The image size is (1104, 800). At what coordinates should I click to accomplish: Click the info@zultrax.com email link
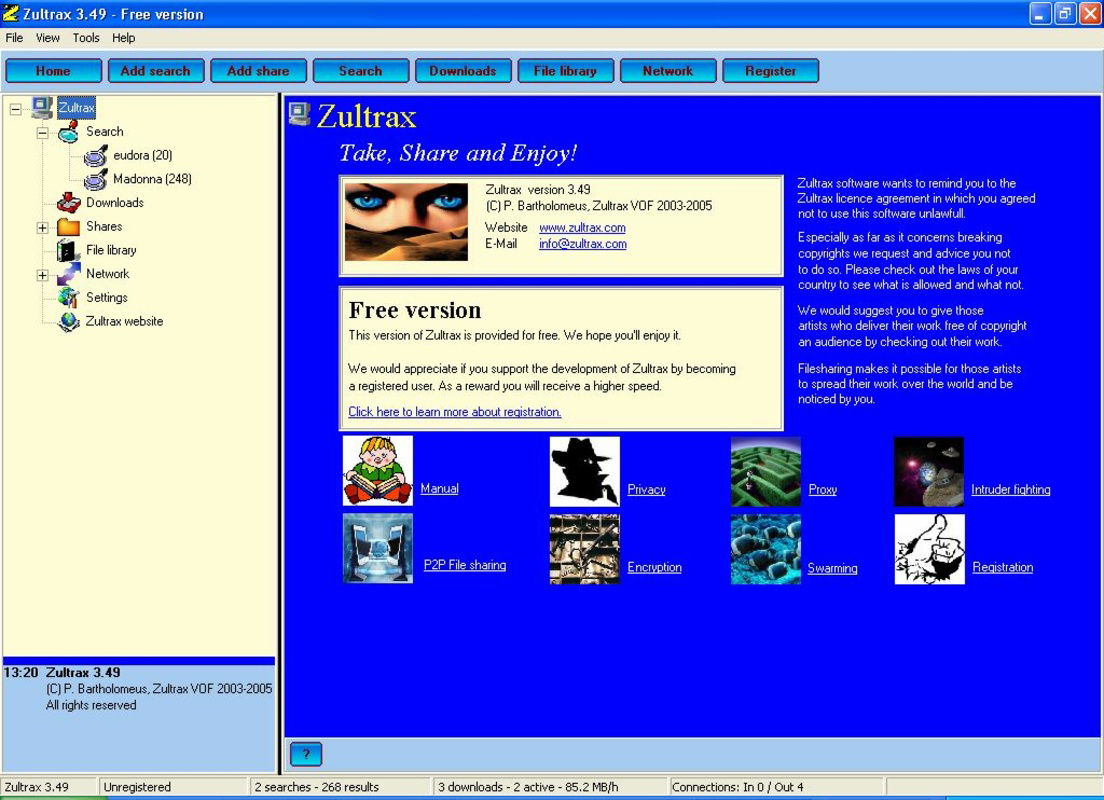click(582, 244)
